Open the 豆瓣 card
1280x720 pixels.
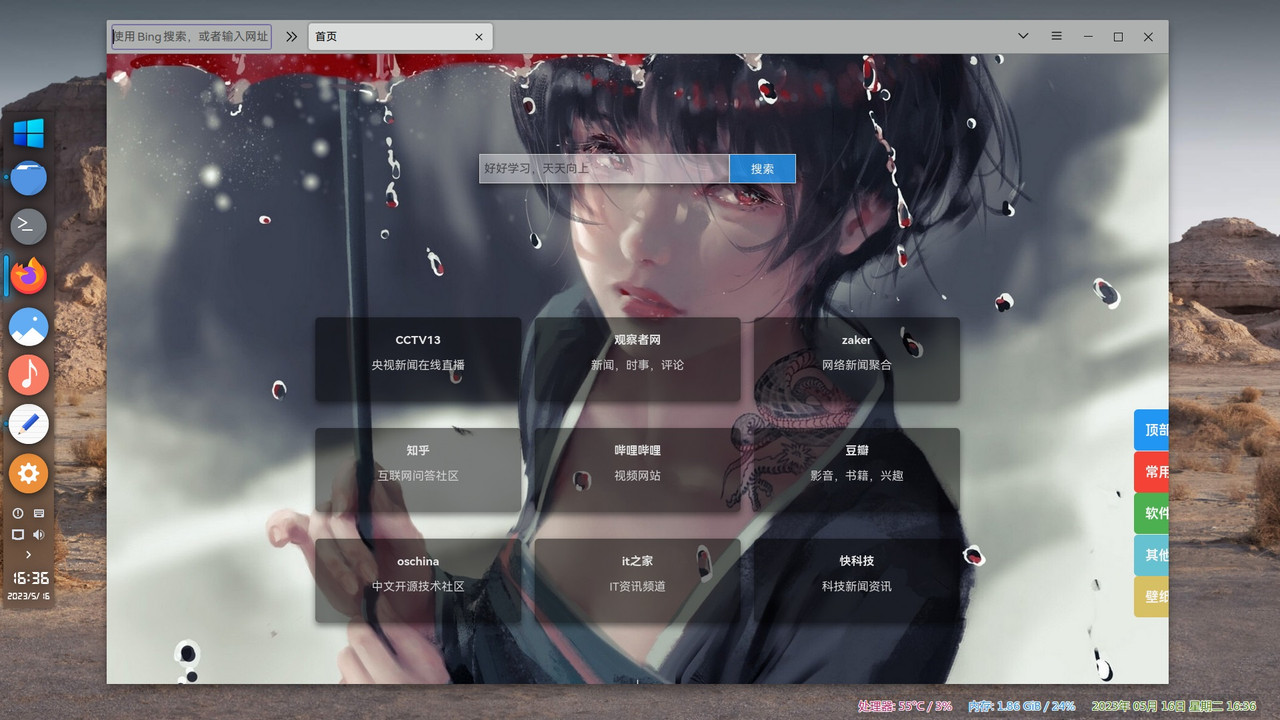(x=857, y=470)
